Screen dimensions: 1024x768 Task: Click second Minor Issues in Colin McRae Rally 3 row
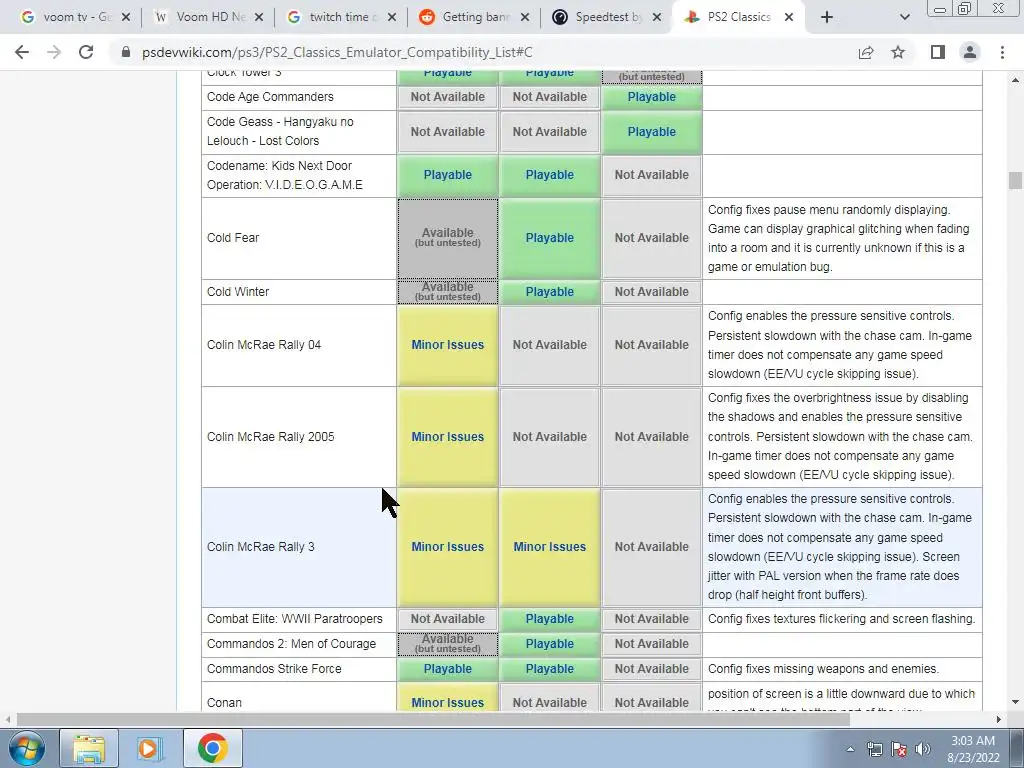[549, 547]
